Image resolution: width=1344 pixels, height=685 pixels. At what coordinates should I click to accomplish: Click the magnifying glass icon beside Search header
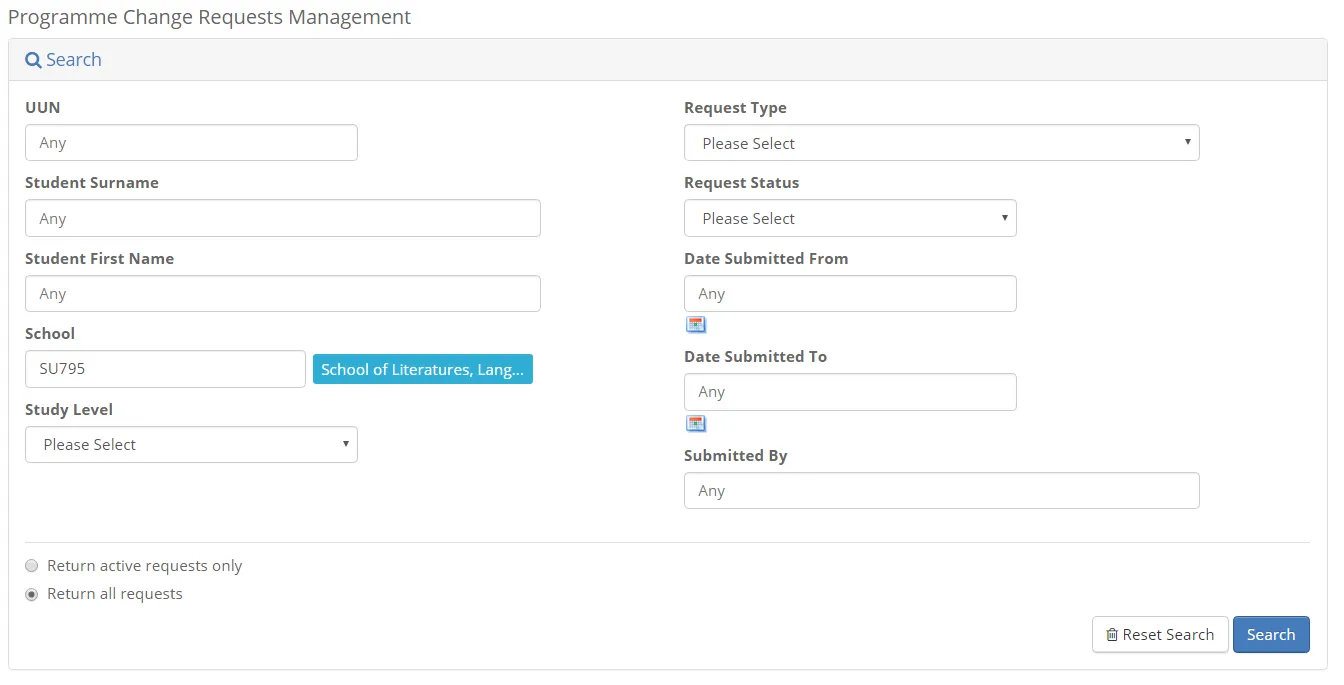coord(33,59)
